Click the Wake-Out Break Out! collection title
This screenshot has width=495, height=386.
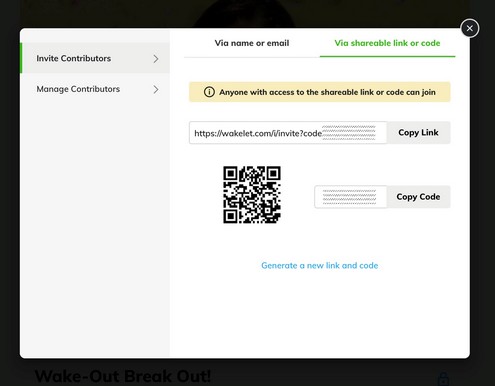123,377
